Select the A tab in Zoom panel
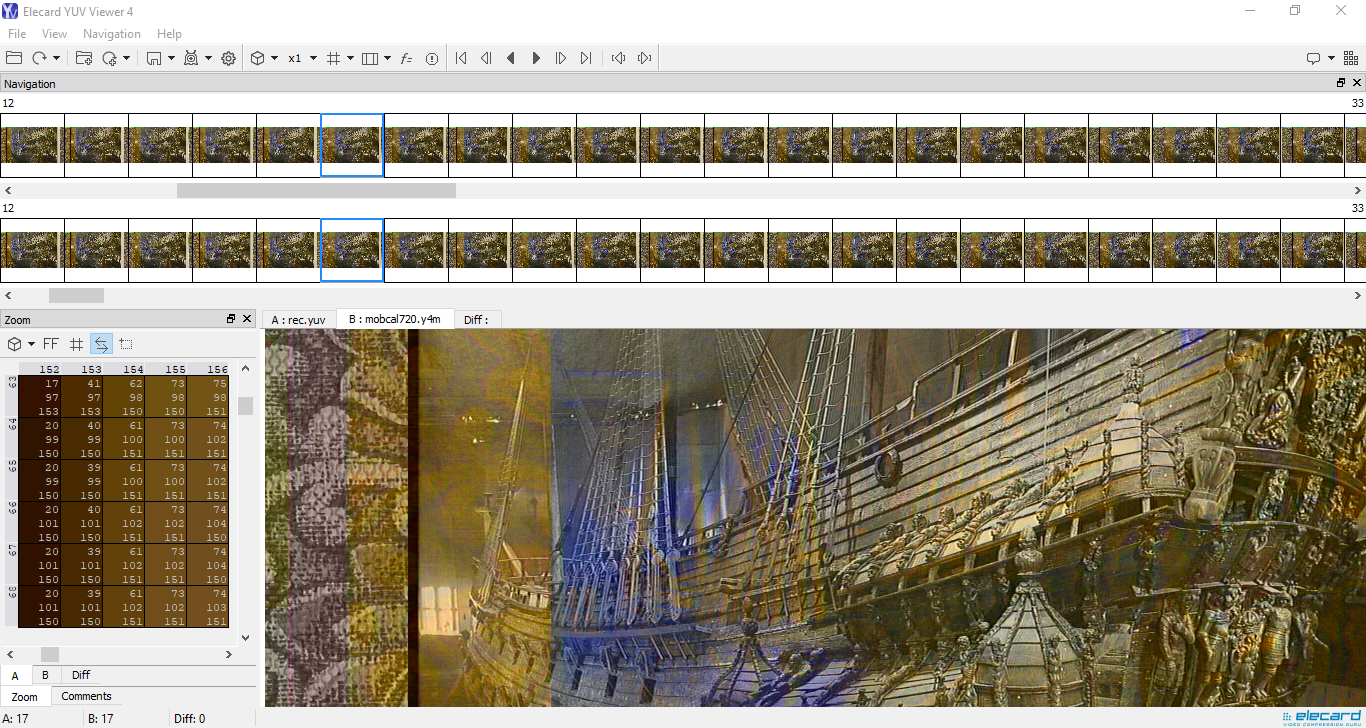The width and height of the screenshot is (1366, 728). [x=15, y=675]
